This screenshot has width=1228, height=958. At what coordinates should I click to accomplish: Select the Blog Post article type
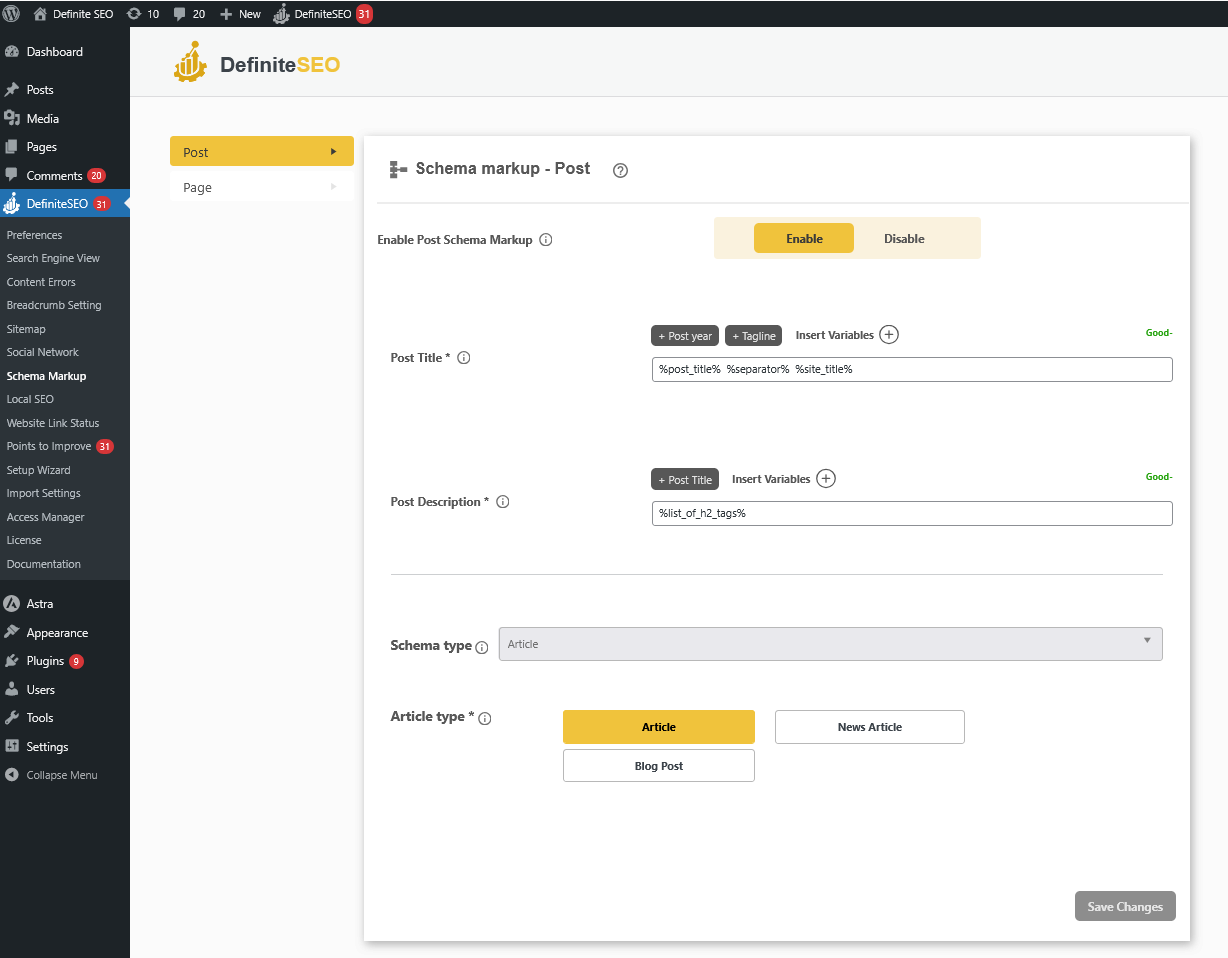658,765
